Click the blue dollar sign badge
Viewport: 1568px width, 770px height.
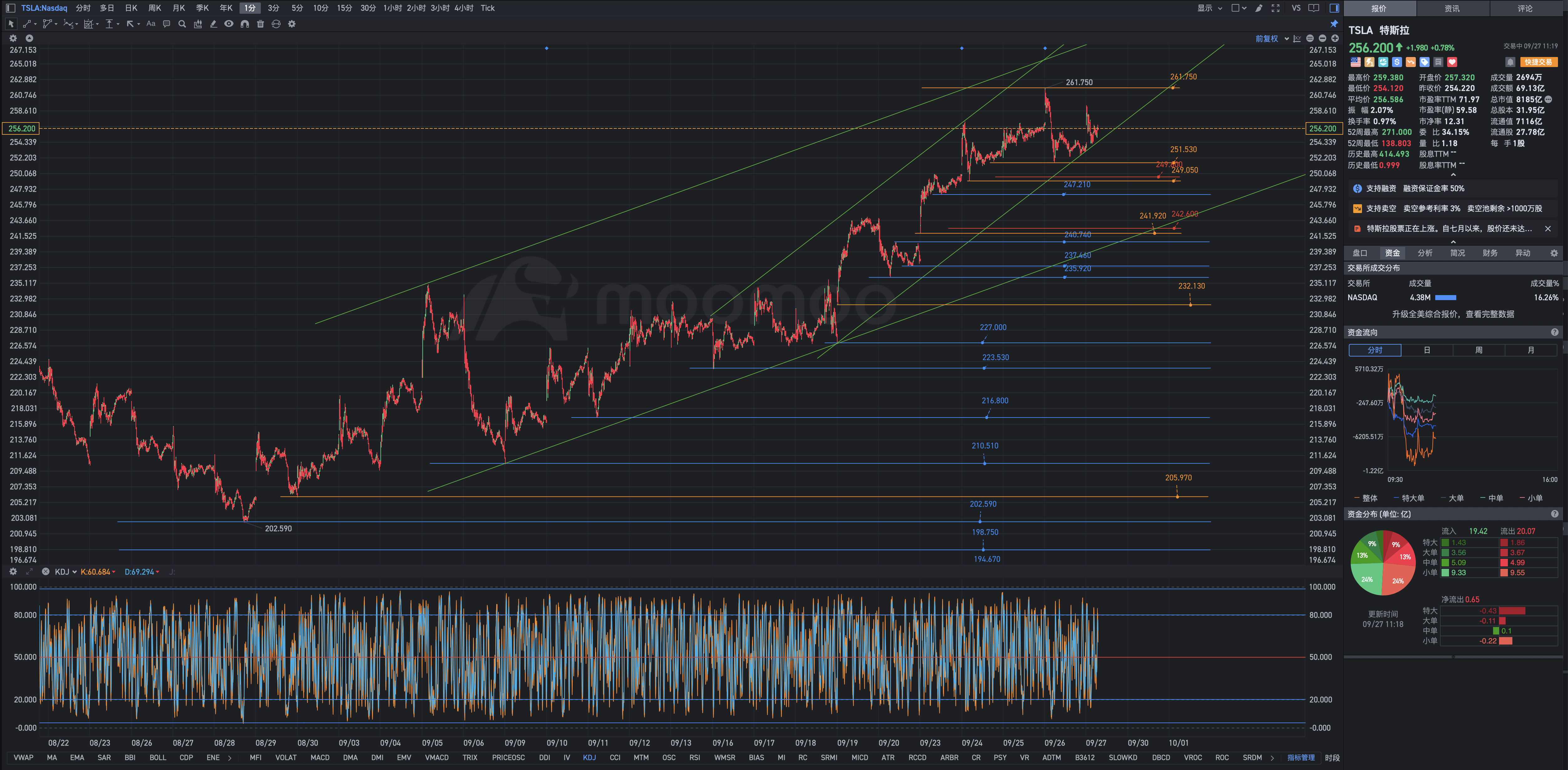point(1397,62)
